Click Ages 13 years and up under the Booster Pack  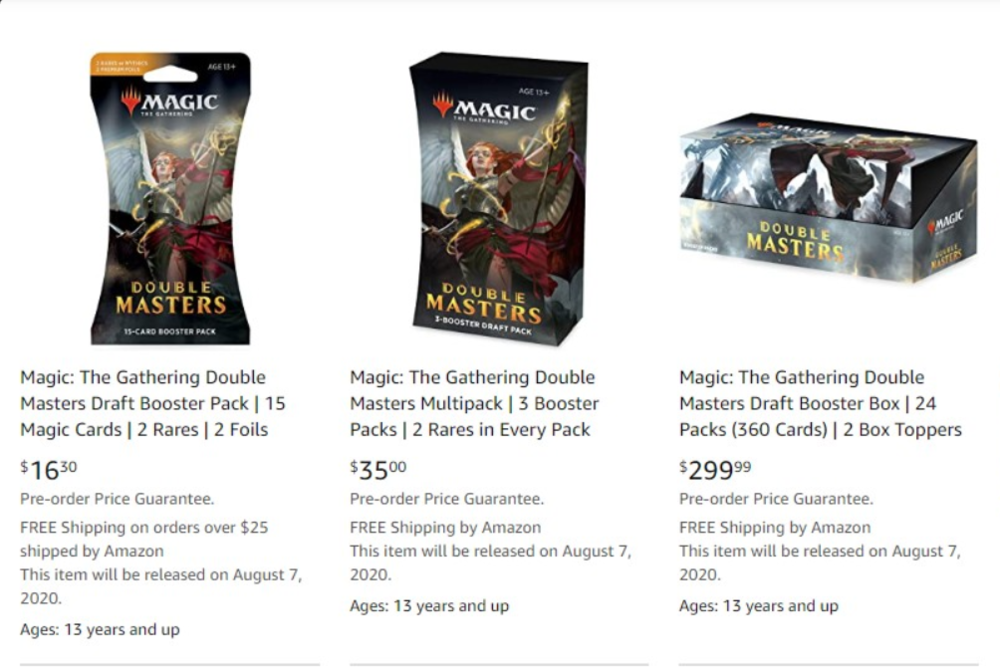99,630
